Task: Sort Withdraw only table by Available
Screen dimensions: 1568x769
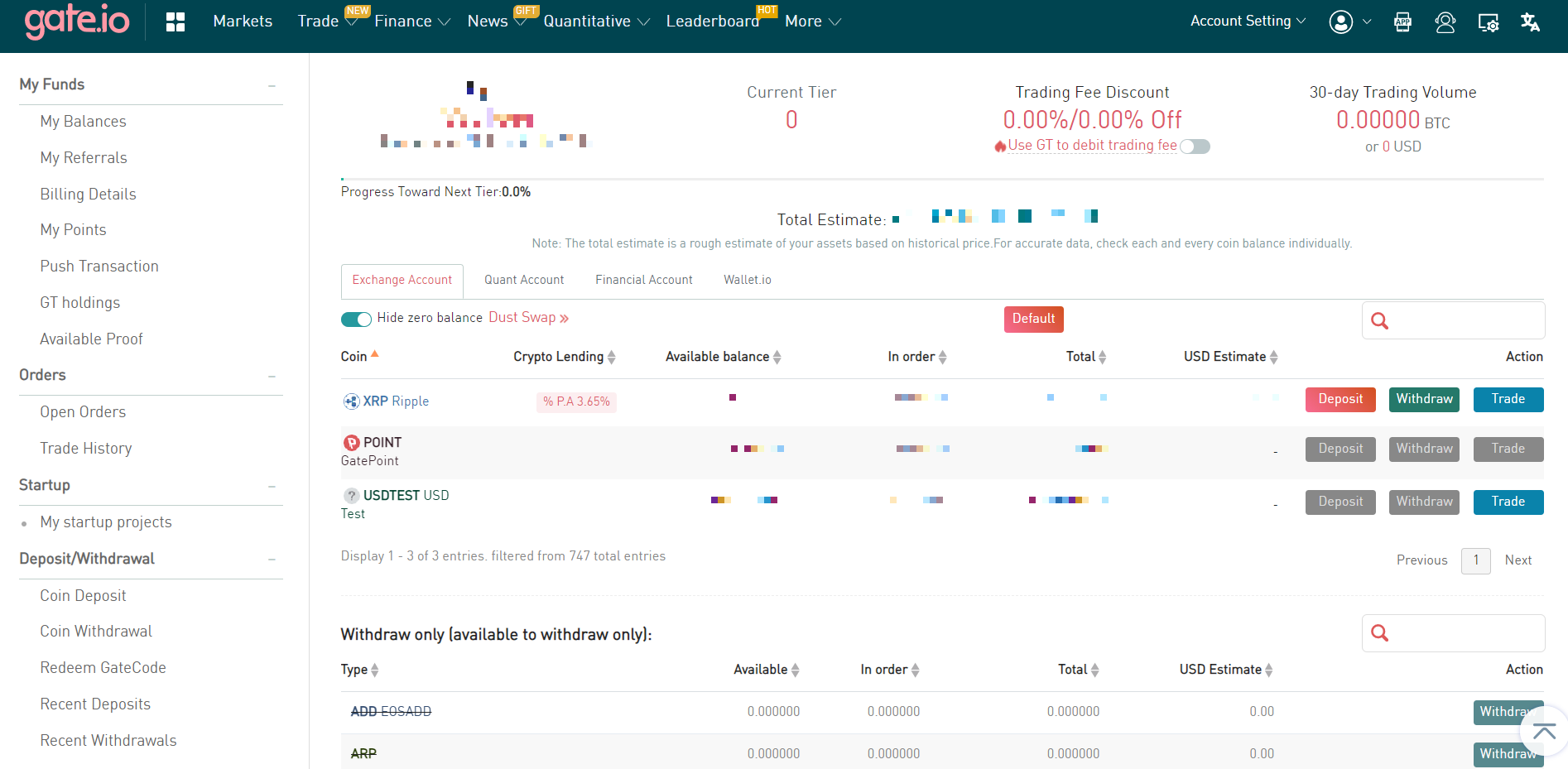Action: [796, 670]
